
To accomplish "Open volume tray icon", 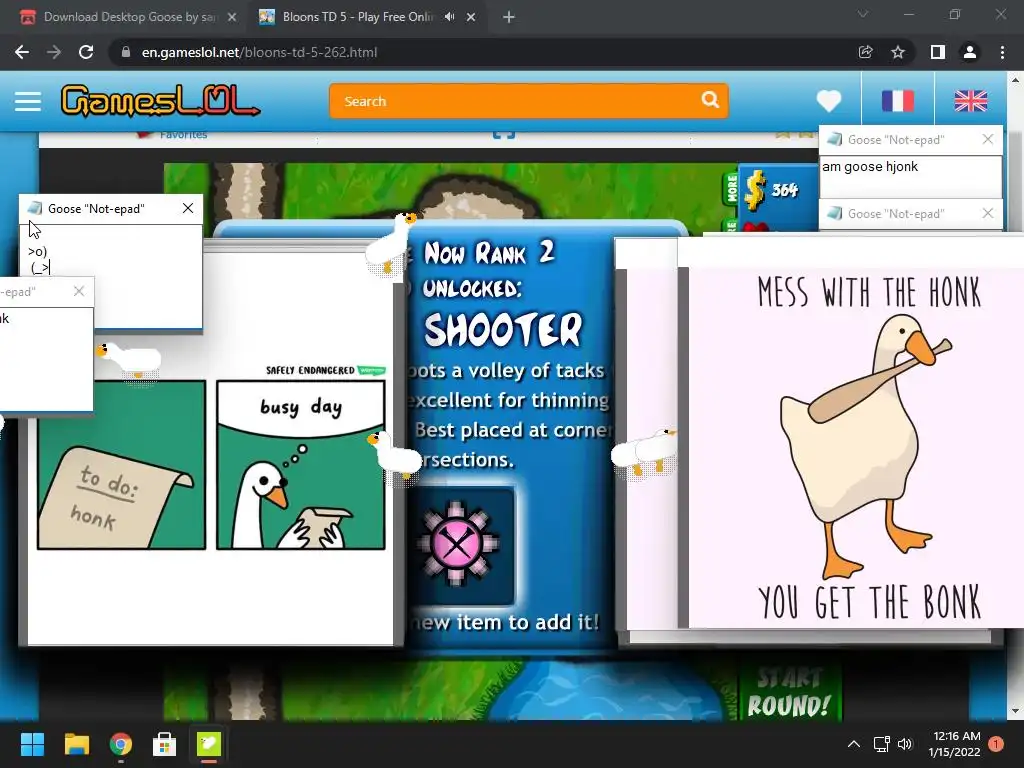I will click(905, 744).
